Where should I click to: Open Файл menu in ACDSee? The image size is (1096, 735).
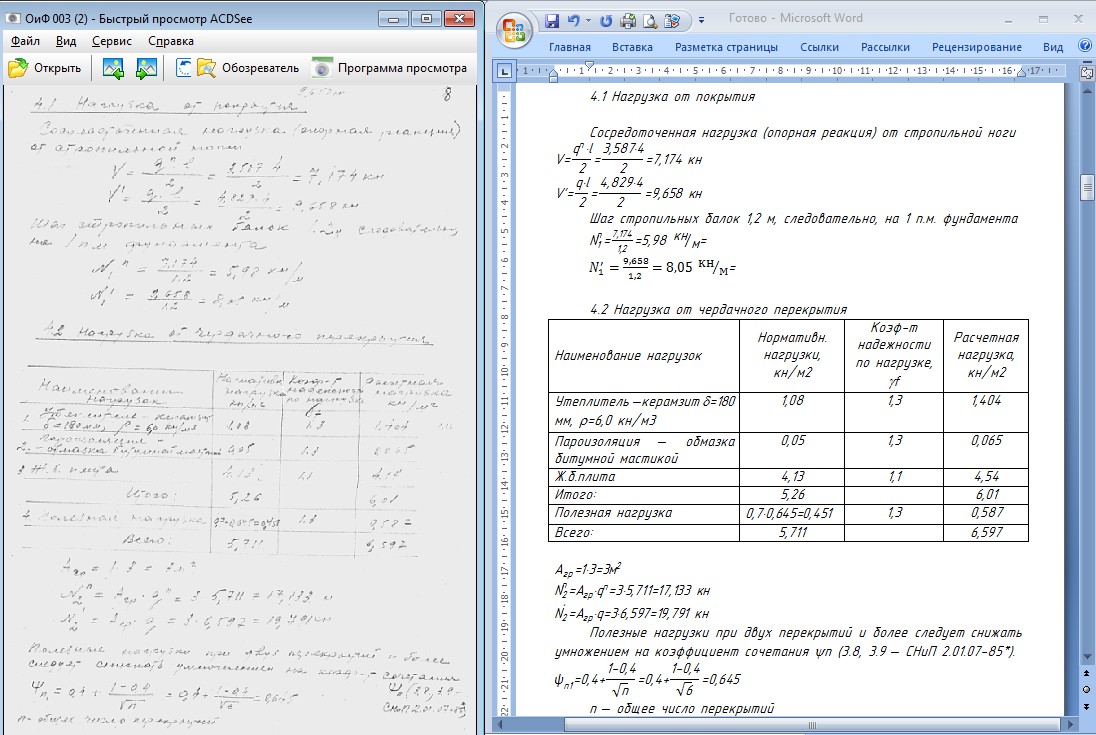tap(25, 41)
